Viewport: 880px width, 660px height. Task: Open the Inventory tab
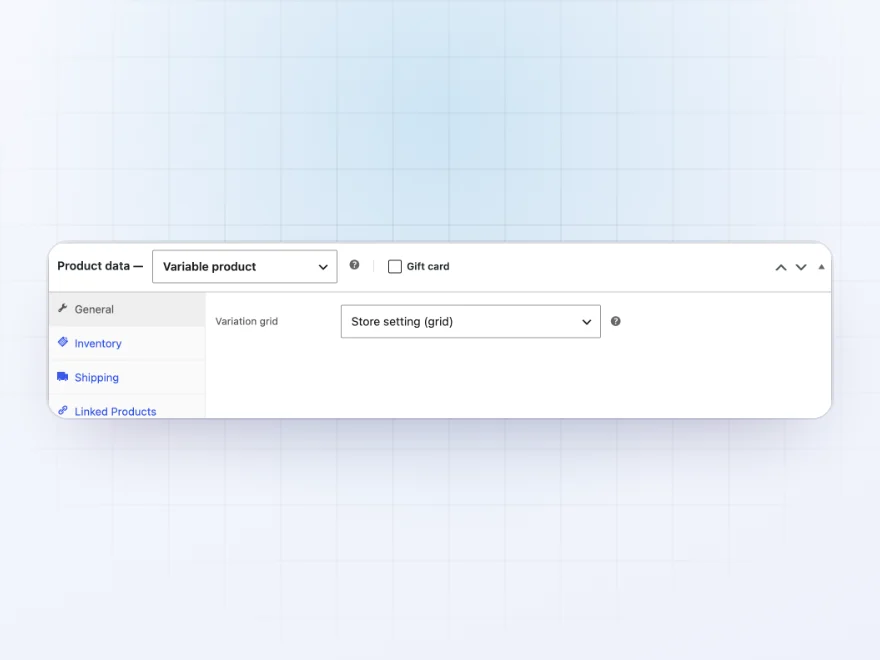[x=127, y=343]
